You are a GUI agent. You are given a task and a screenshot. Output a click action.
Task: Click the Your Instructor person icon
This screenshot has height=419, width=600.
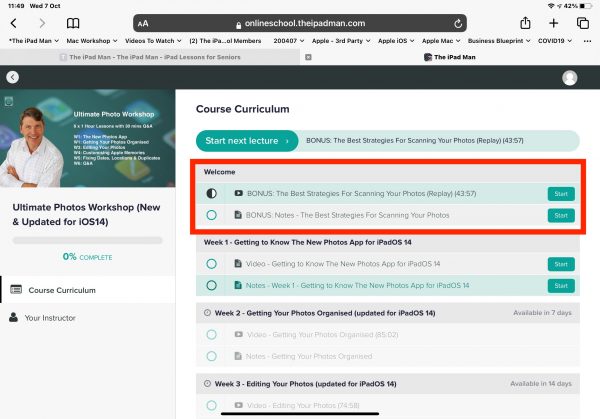click(13, 317)
